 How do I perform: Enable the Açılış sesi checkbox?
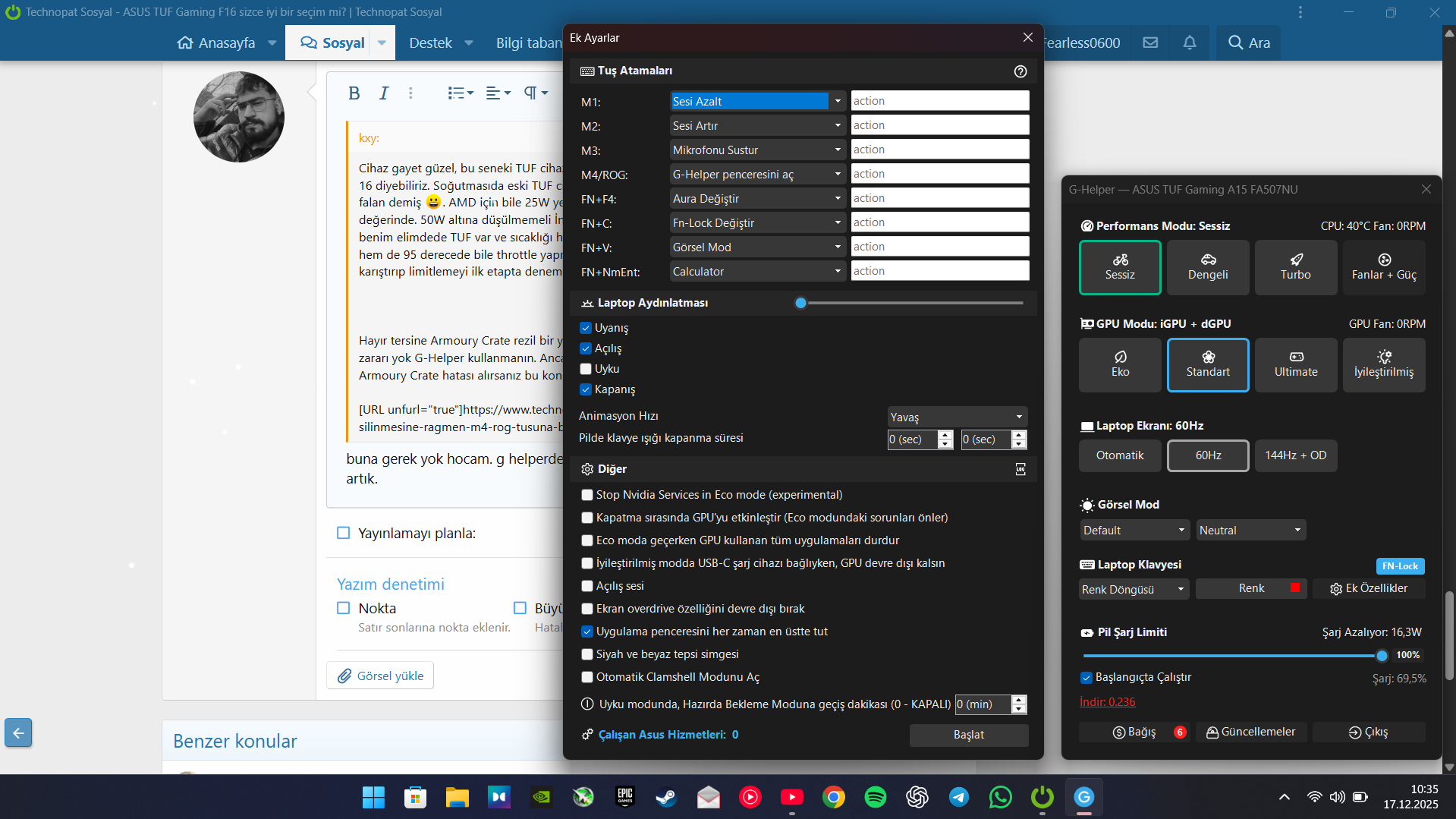pyautogui.click(x=587, y=586)
